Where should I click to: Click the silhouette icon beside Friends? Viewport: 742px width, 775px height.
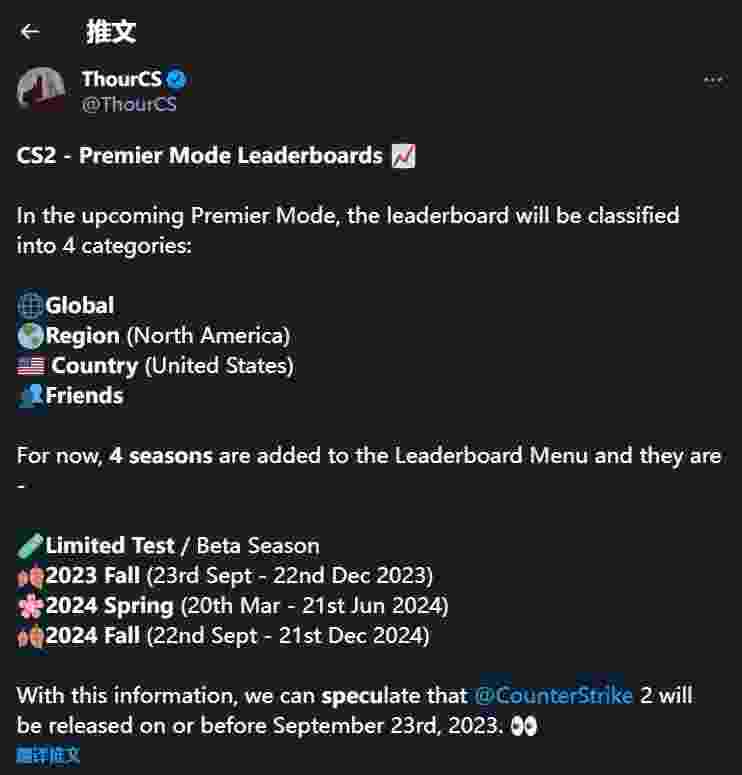31,395
